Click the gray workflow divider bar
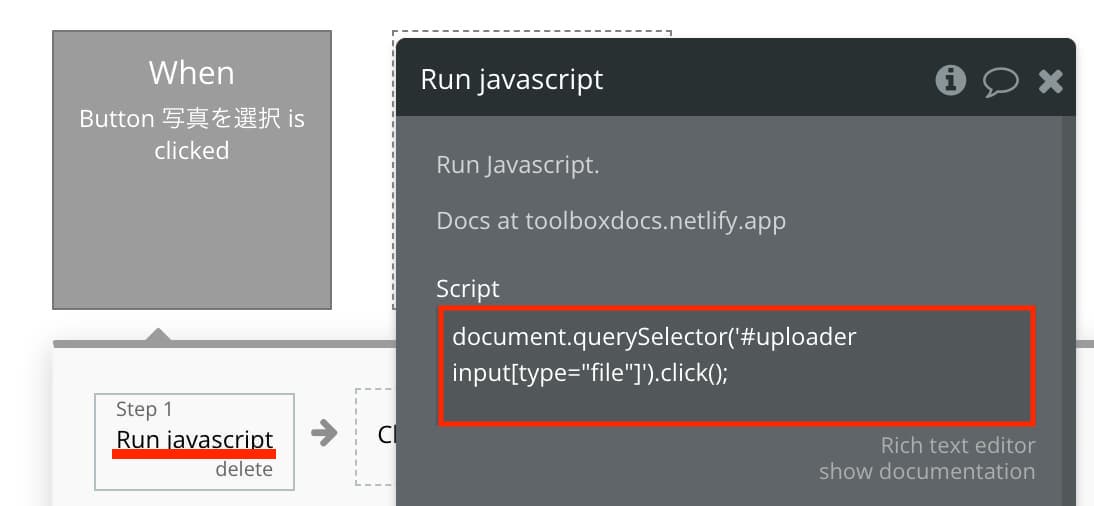This screenshot has width=1094, height=506. pos(223,344)
